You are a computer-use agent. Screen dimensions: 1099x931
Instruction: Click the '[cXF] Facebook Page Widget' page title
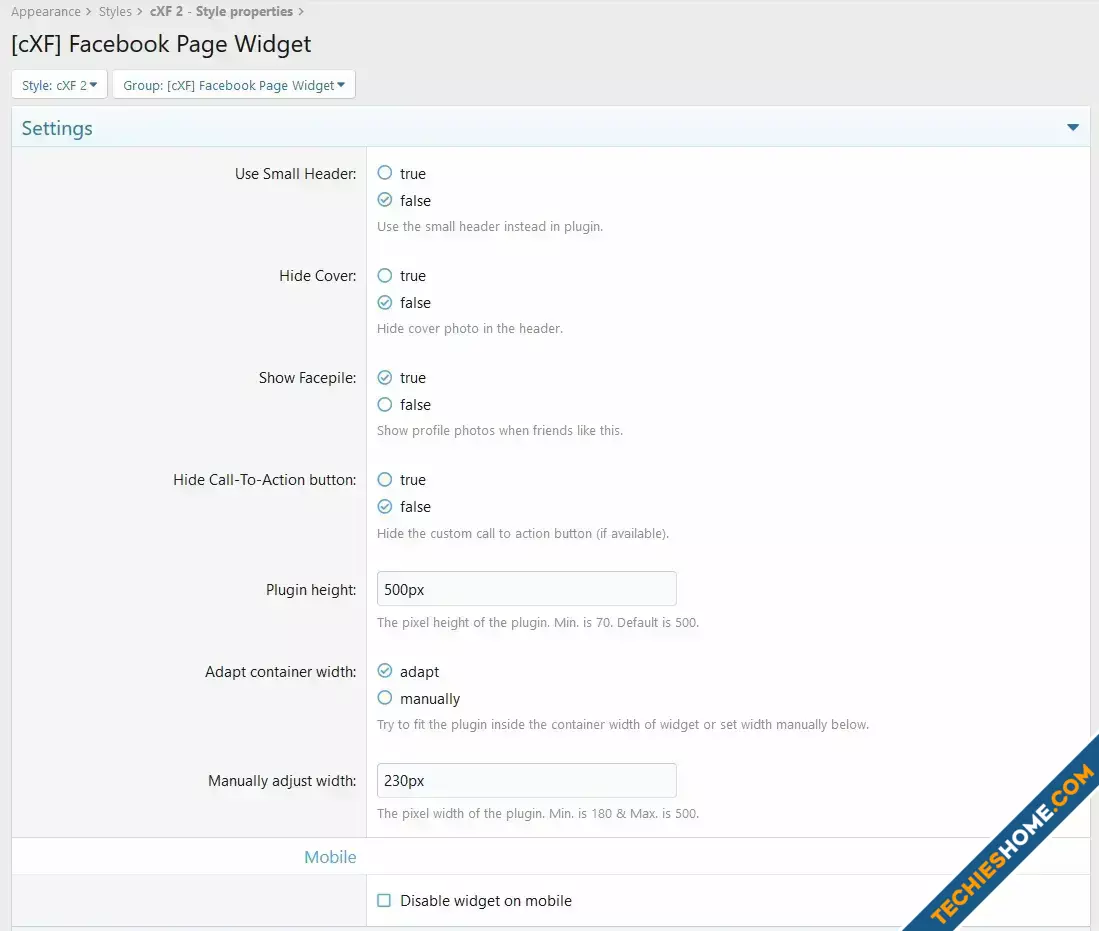coord(161,44)
